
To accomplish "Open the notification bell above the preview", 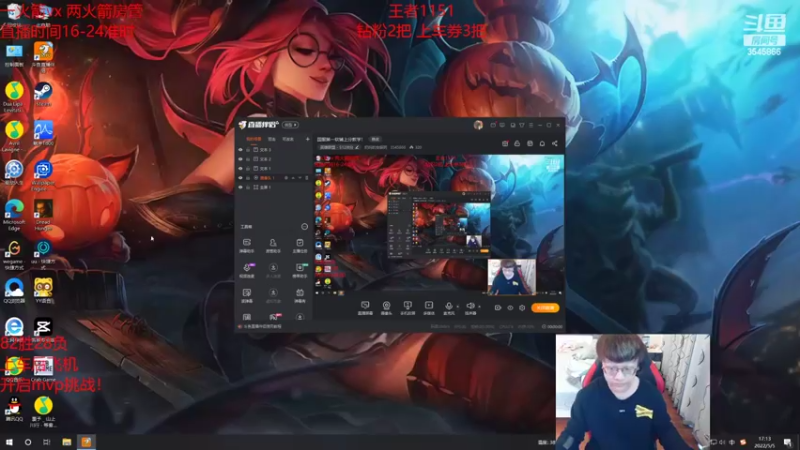I will [x=542, y=144].
